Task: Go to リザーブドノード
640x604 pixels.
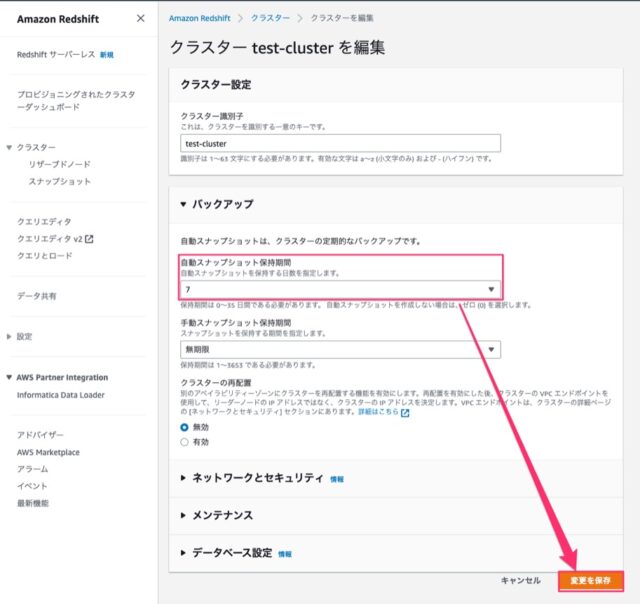Action: pos(60,164)
